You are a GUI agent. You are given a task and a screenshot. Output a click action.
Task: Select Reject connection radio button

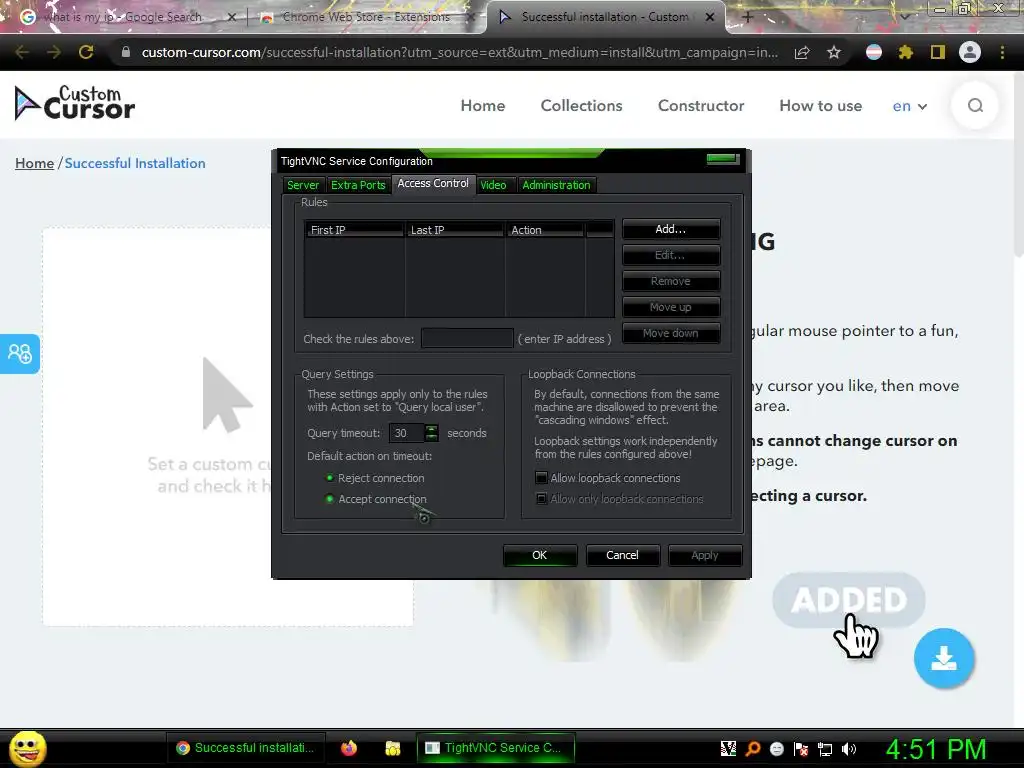click(330, 478)
